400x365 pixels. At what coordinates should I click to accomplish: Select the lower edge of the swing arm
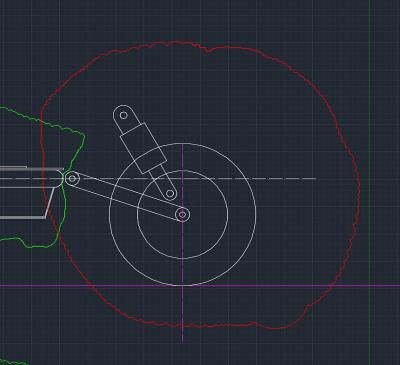click(x=123, y=202)
